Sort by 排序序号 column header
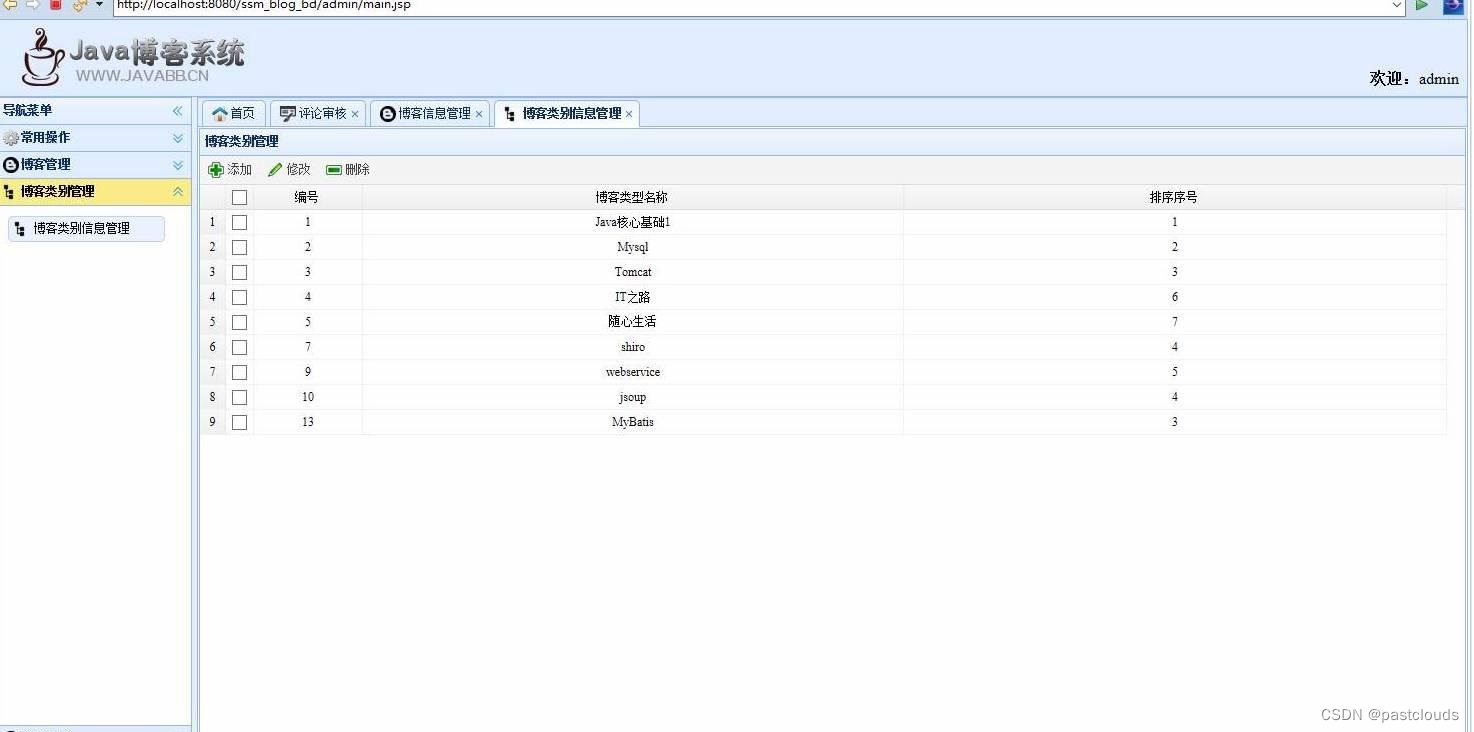The image size is (1474, 732). pos(1174,198)
